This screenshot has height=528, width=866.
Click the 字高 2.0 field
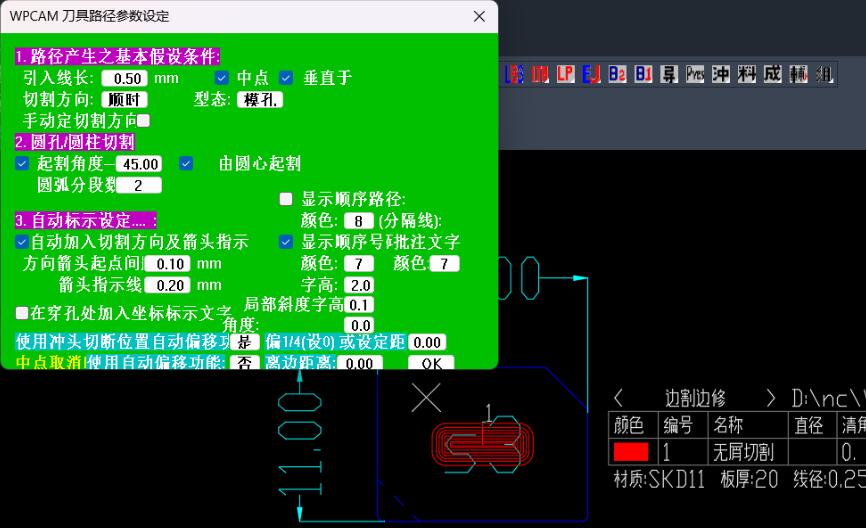[x=359, y=285]
